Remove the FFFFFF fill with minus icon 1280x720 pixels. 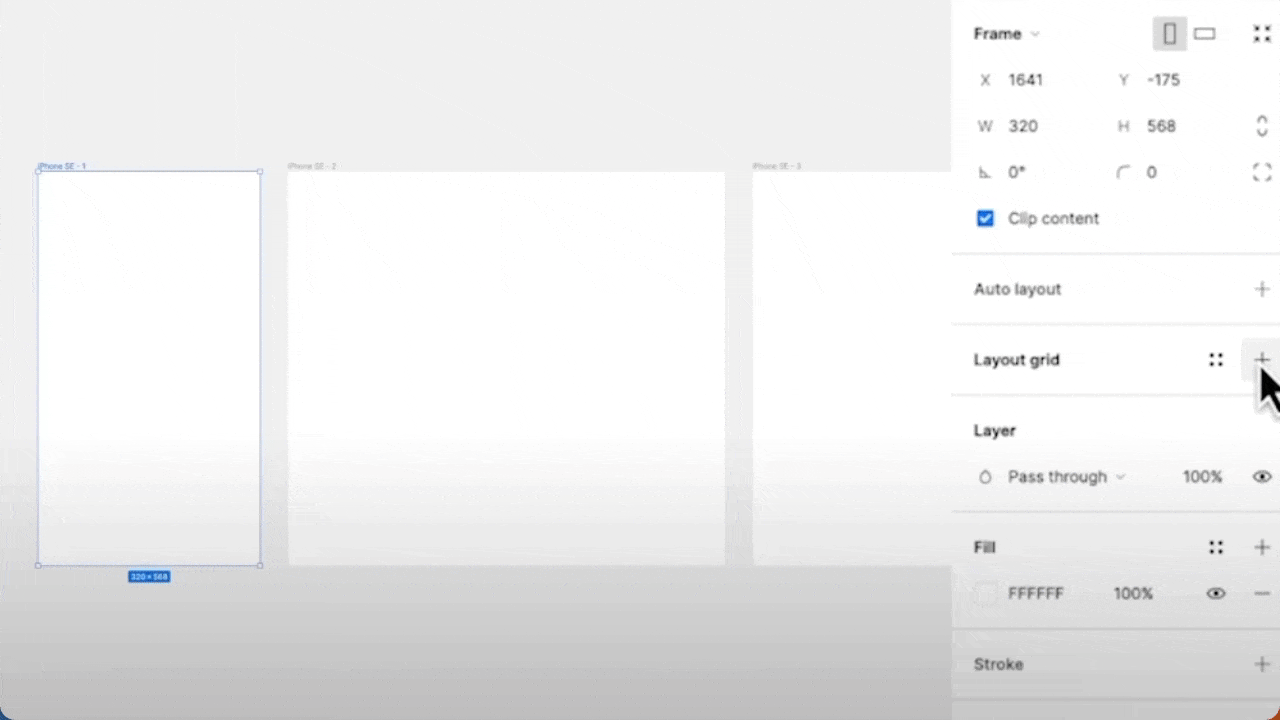1261,593
